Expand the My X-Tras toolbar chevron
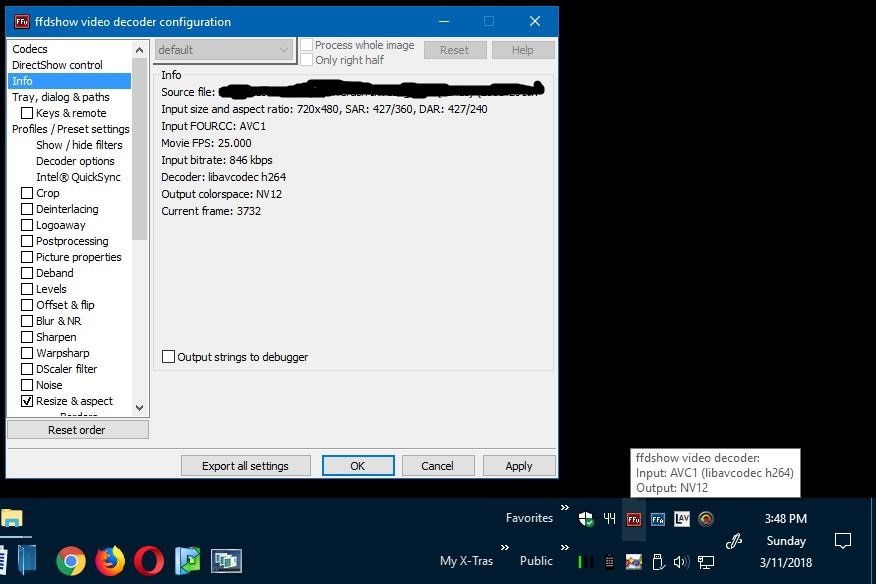 [x=505, y=548]
